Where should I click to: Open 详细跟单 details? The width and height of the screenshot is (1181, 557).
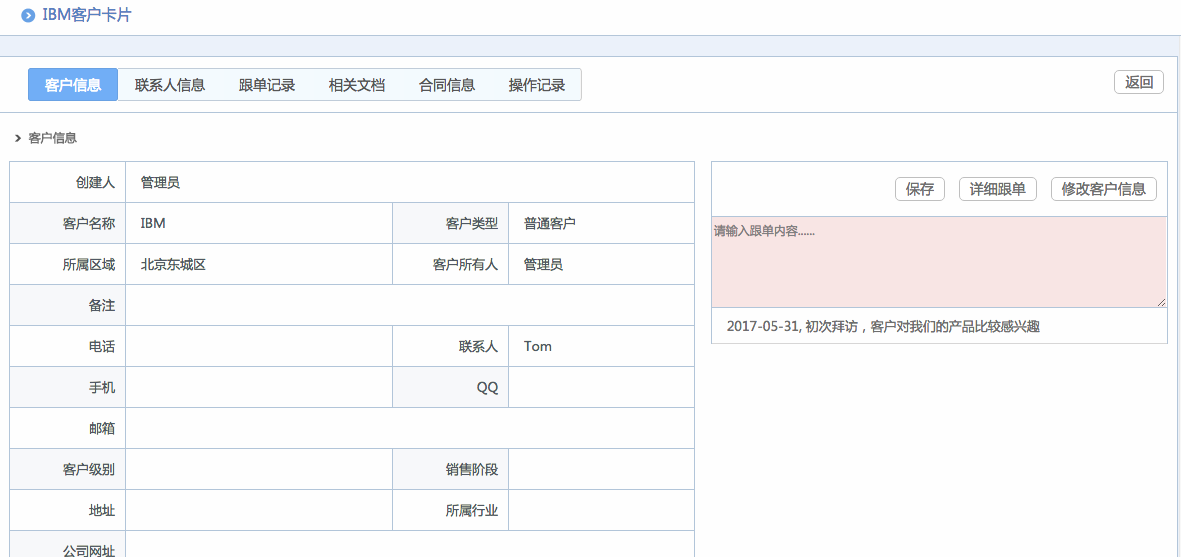point(997,189)
